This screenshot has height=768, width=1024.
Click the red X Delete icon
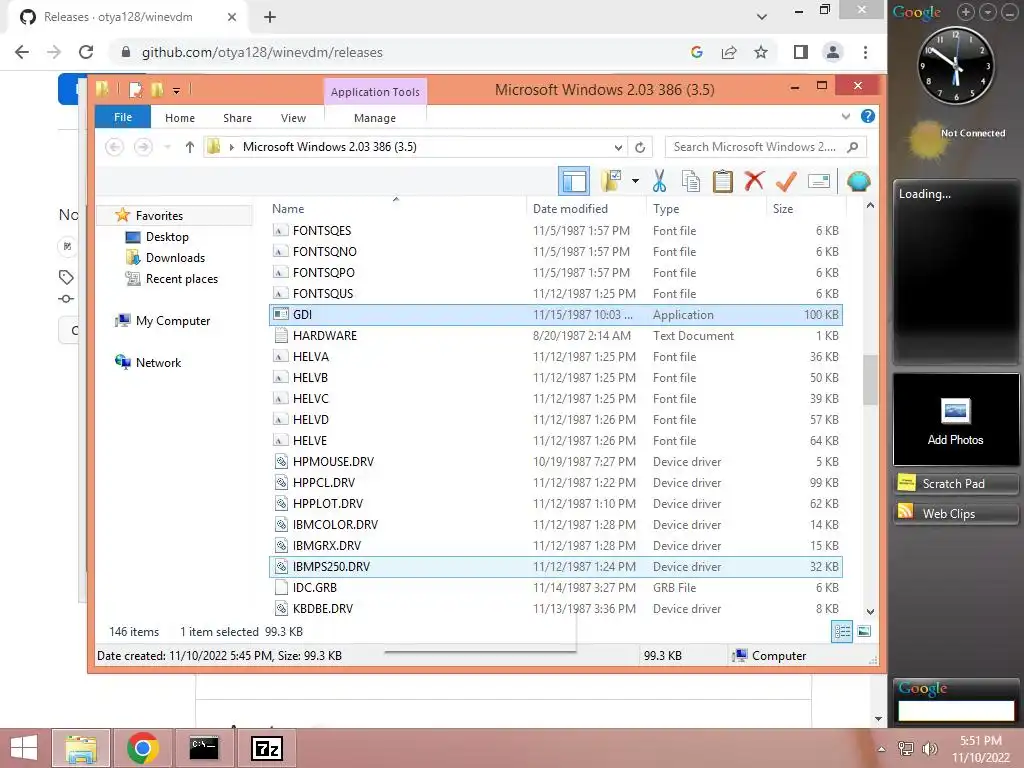tap(754, 181)
